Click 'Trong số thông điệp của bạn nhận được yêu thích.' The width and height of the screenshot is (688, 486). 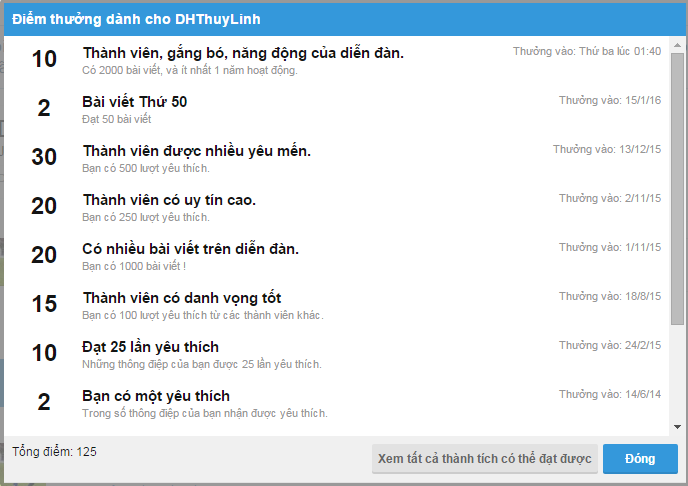coord(205,414)
